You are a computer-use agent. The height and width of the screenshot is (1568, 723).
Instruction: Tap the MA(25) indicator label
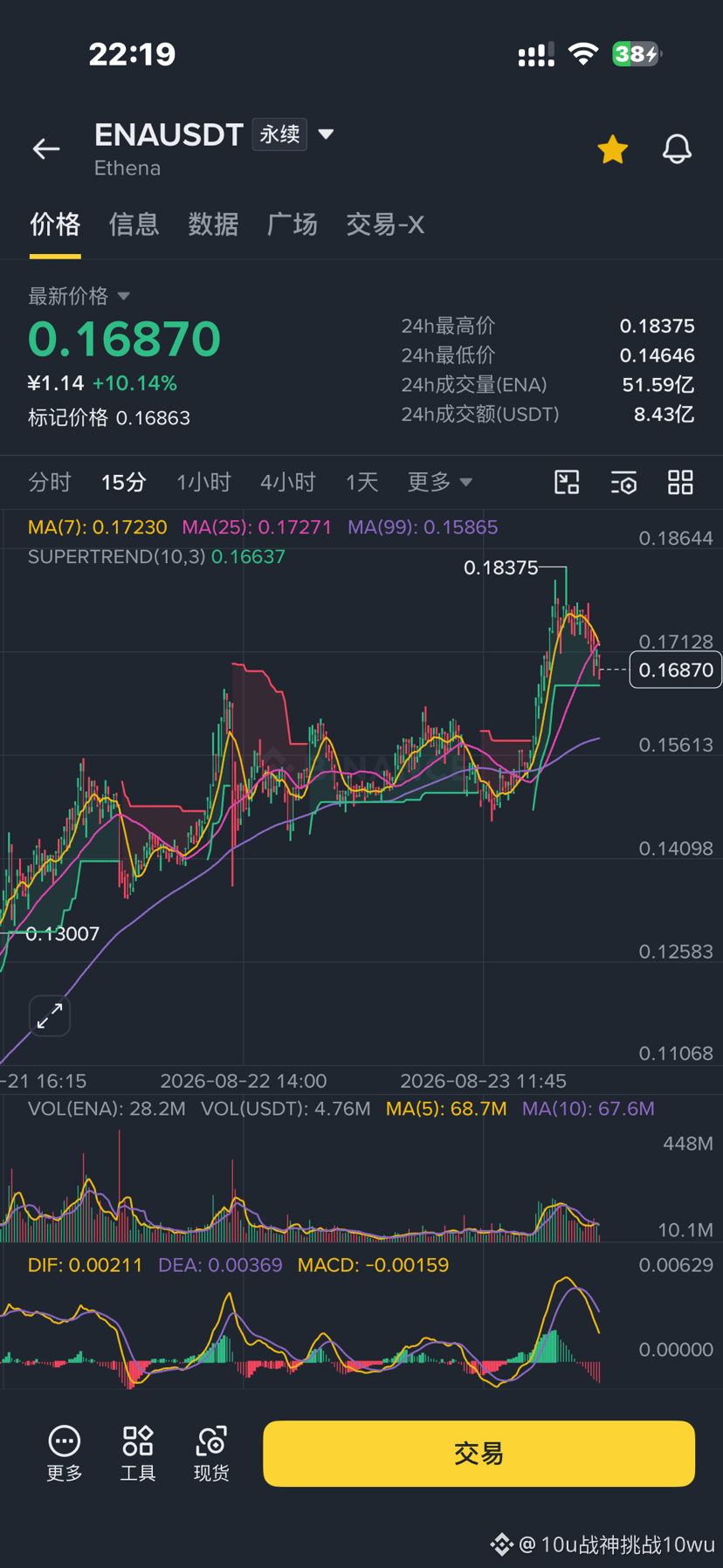257,527
